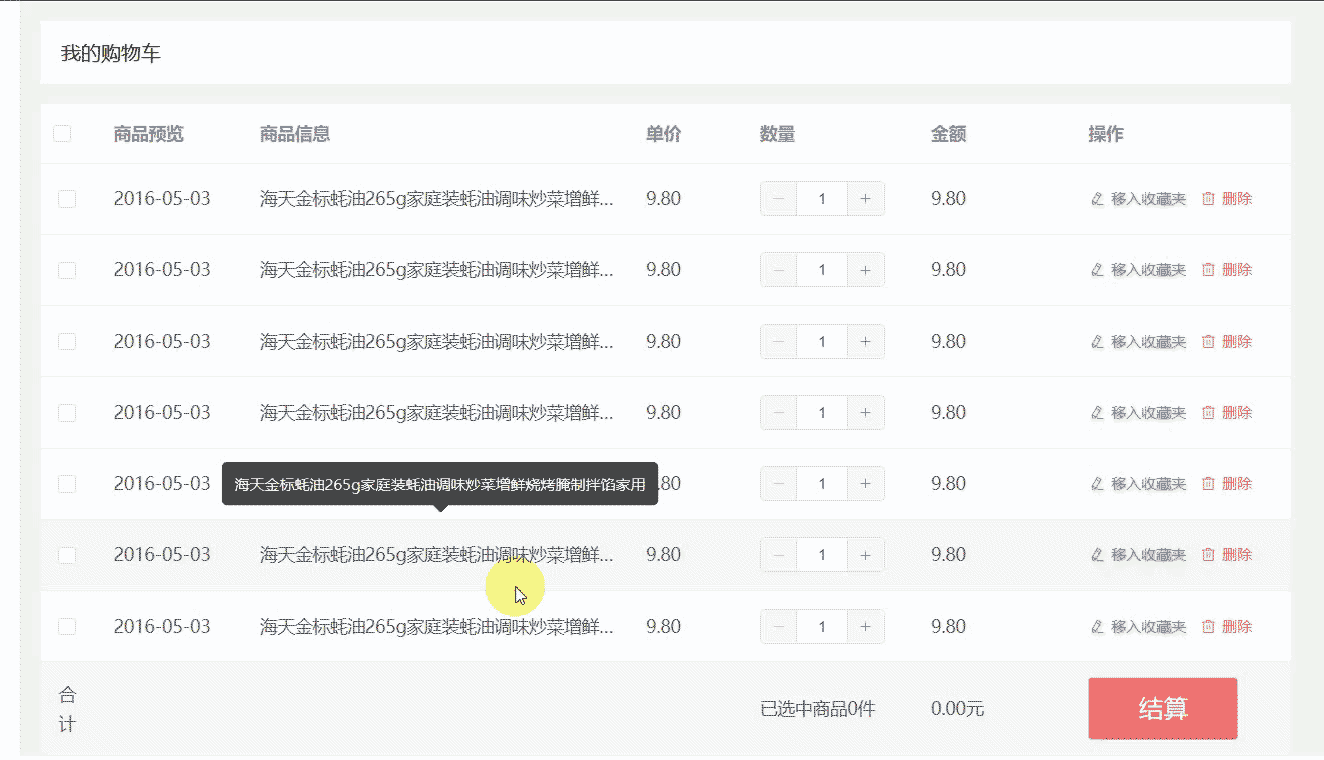
Task: Increase quantity with plus in highlighted sixth row
Action: [866, 555]
